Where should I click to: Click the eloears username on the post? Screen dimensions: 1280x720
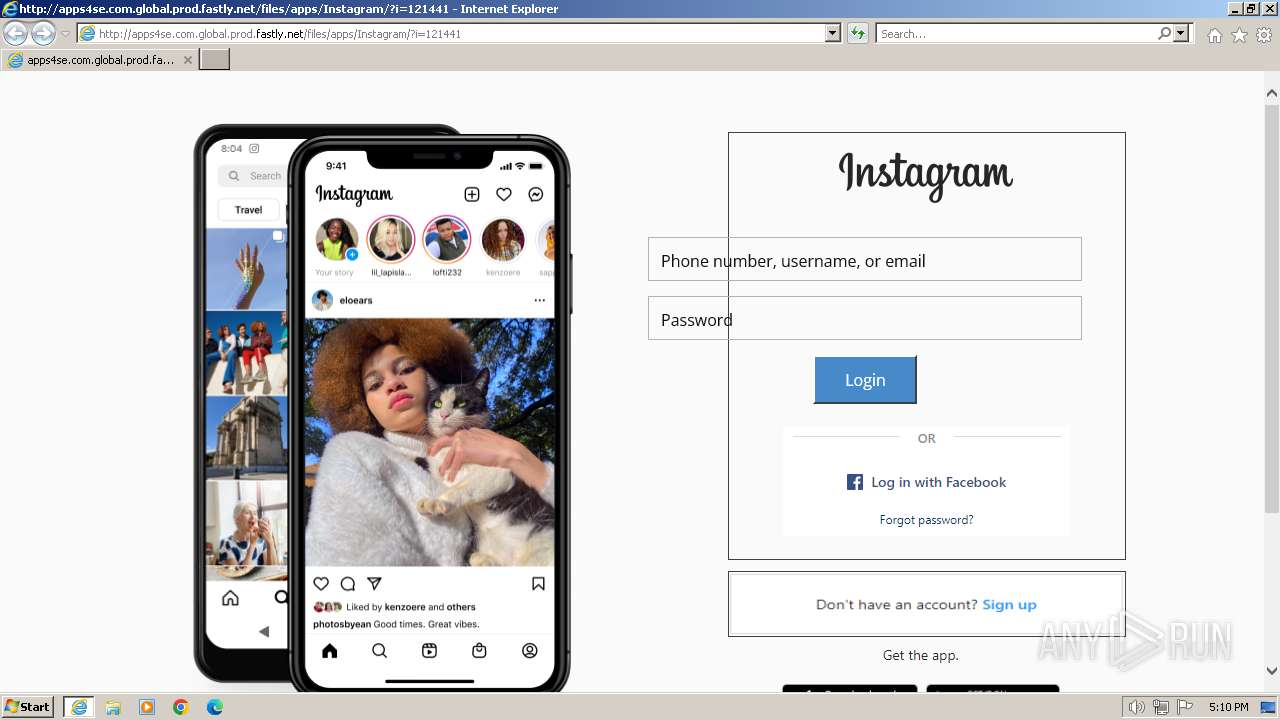(x=356, y=300)
